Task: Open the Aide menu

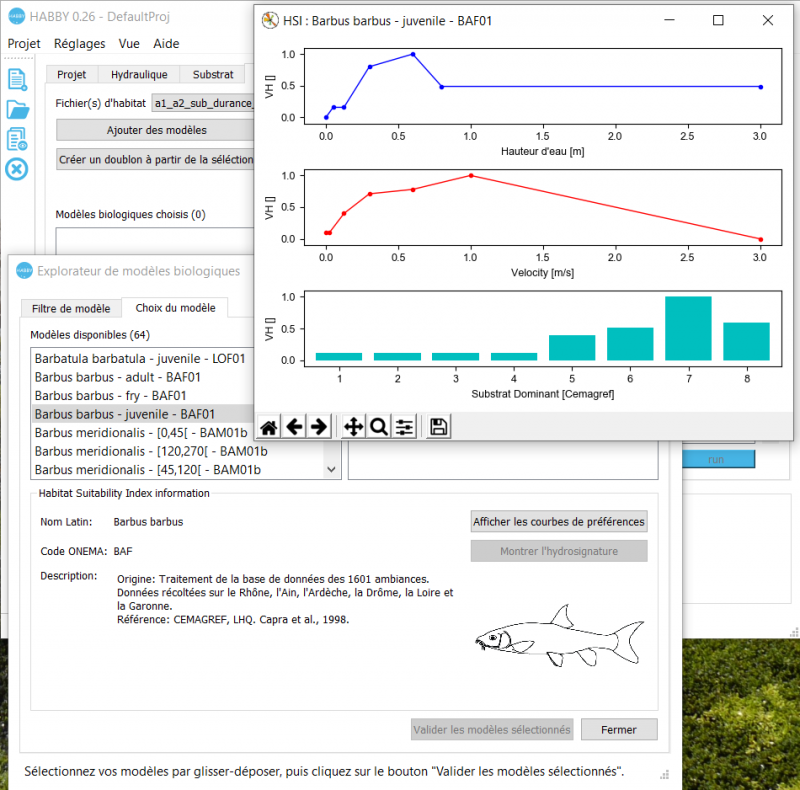Action: coord(166,43)
